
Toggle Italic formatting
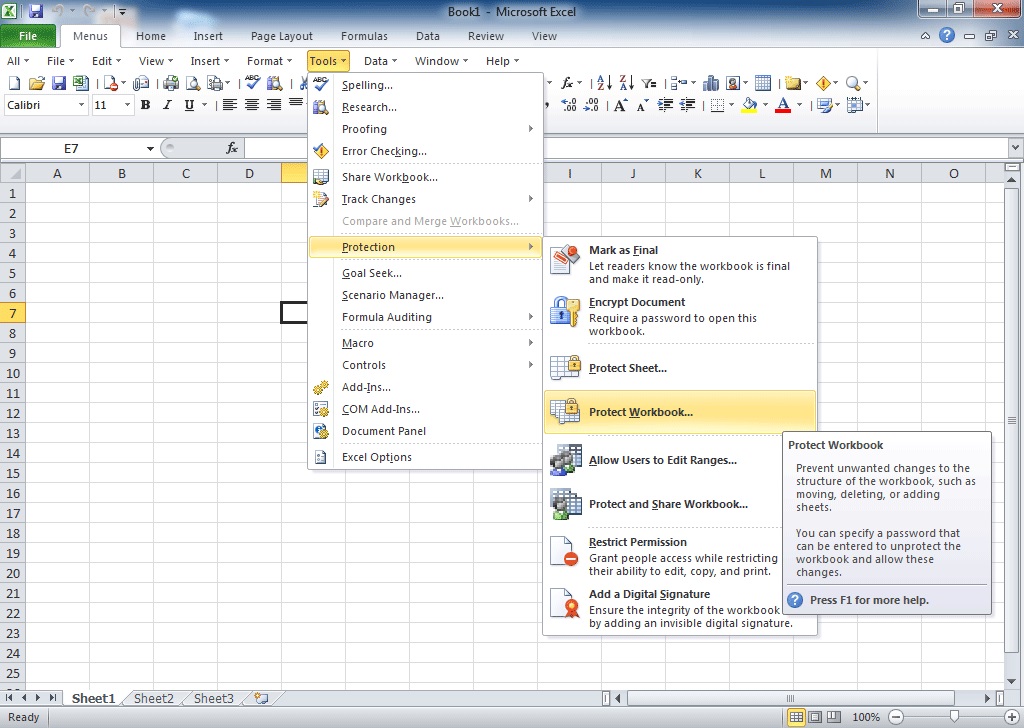(x=166, y=105)
